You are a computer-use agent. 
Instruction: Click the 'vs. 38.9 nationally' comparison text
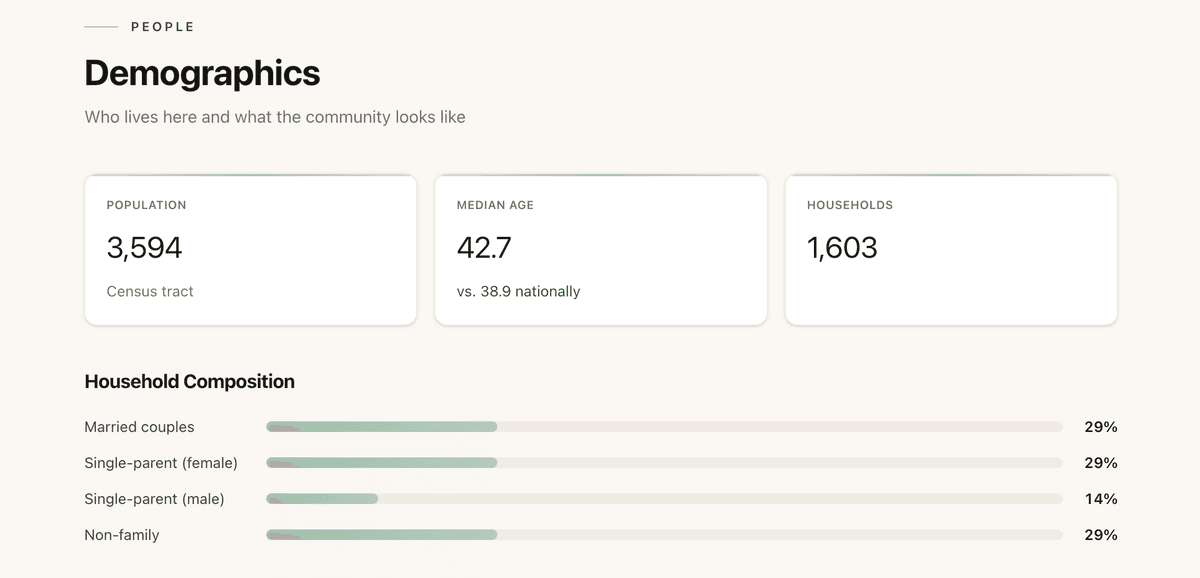(x=518, y=292)
